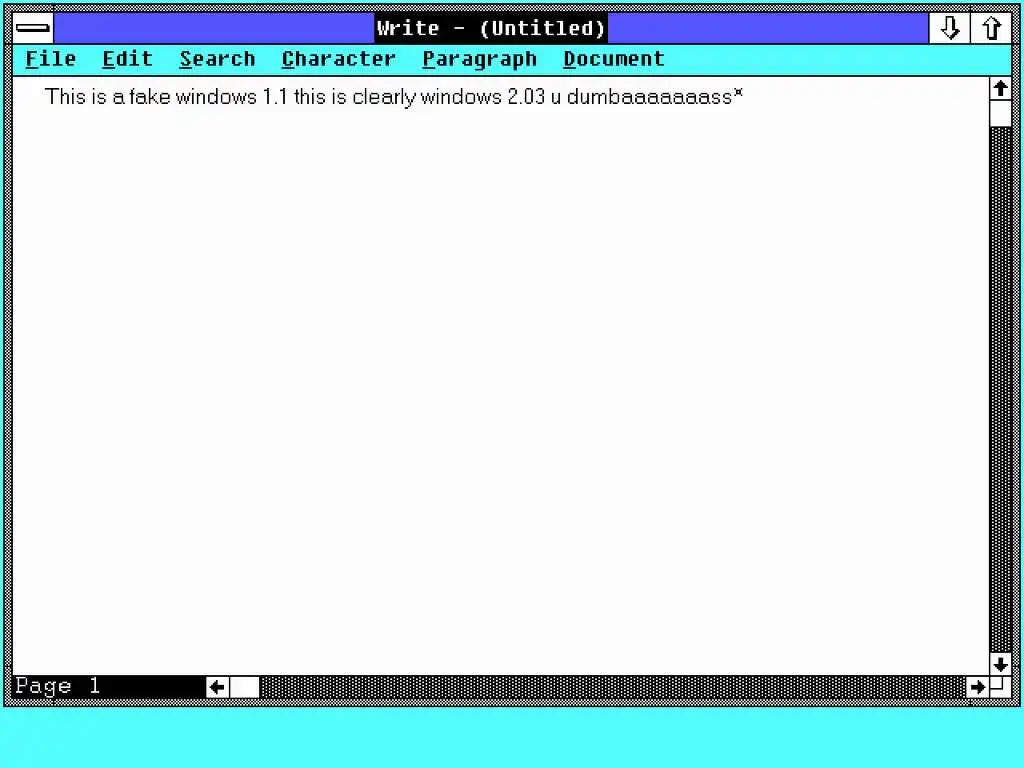Click the horizontal scrollbar track

pos(613,687)
